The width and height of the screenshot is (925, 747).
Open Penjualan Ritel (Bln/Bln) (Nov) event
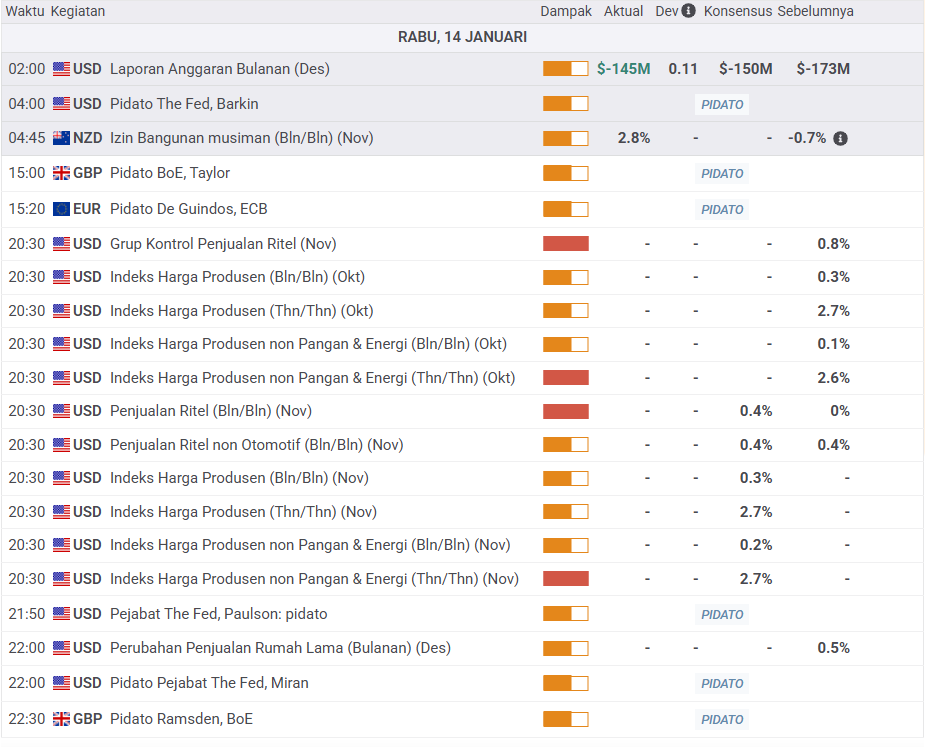[209, 411]
